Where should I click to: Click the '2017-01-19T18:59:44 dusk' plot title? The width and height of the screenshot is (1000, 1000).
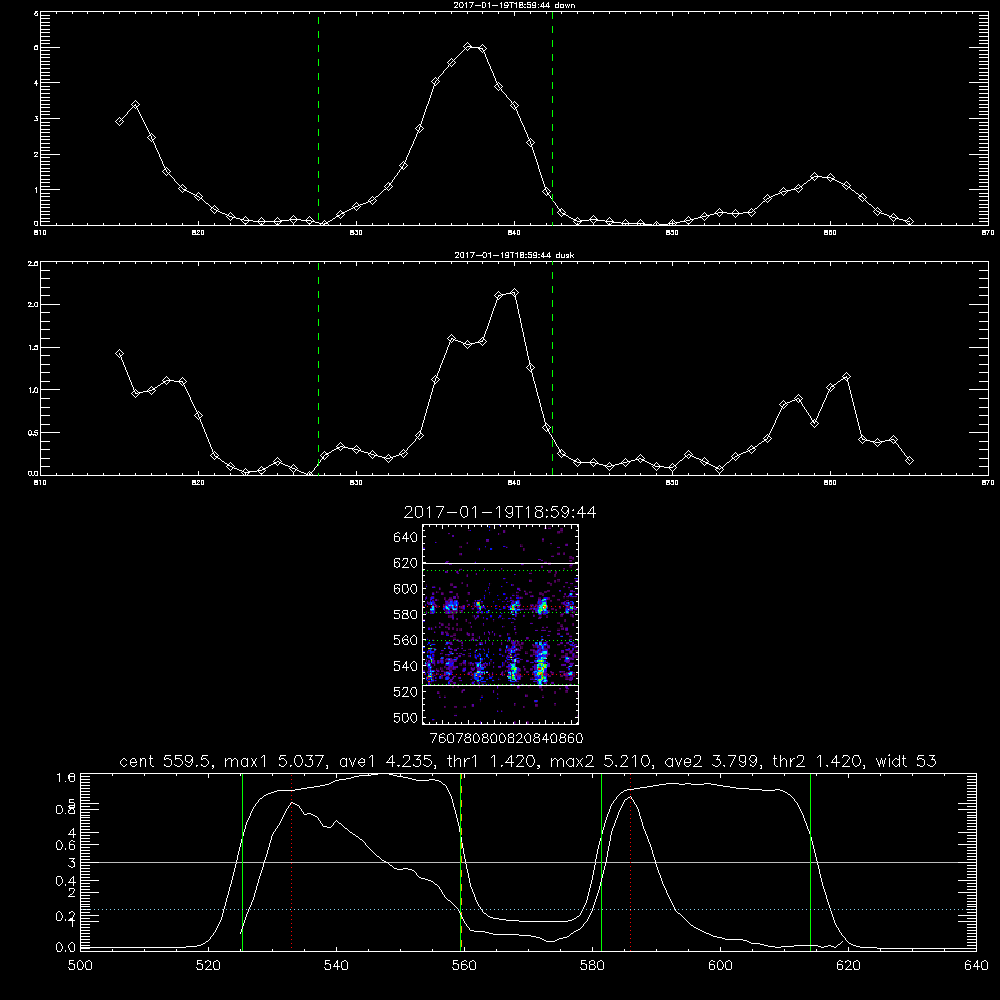click(514, 255)
